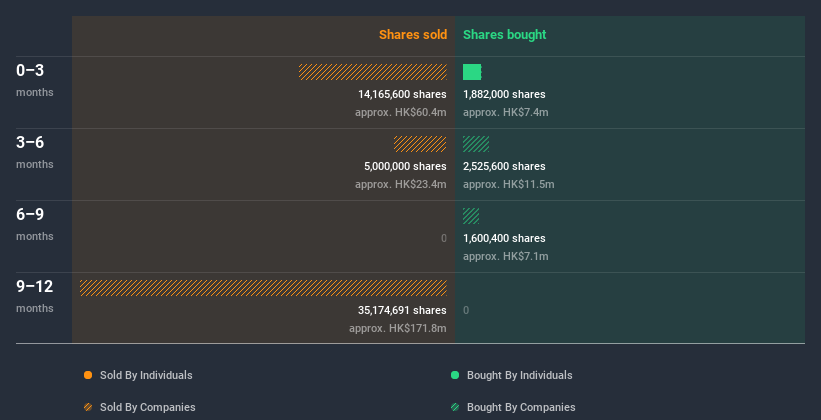Click the Shares bought column header
Screen dimensions: 821x420
pyautogui.click(x=504, y=35)
